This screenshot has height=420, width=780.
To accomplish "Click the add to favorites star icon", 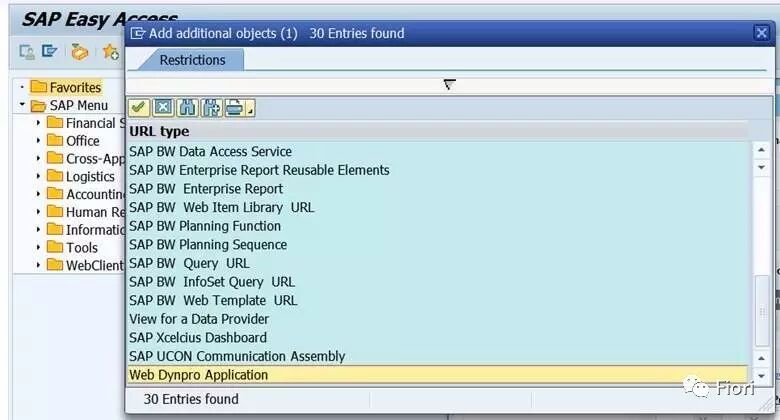I will [x=110, y=51].
